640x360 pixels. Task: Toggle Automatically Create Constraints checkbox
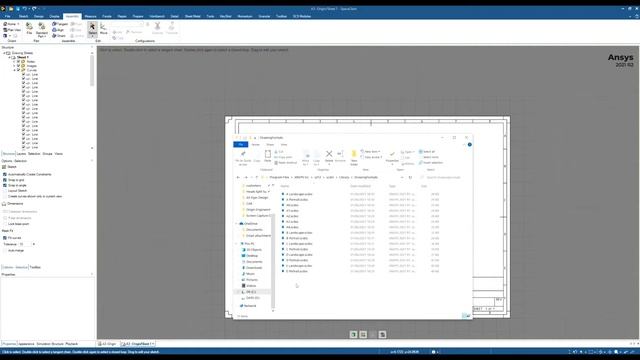(x=5, y=174)
